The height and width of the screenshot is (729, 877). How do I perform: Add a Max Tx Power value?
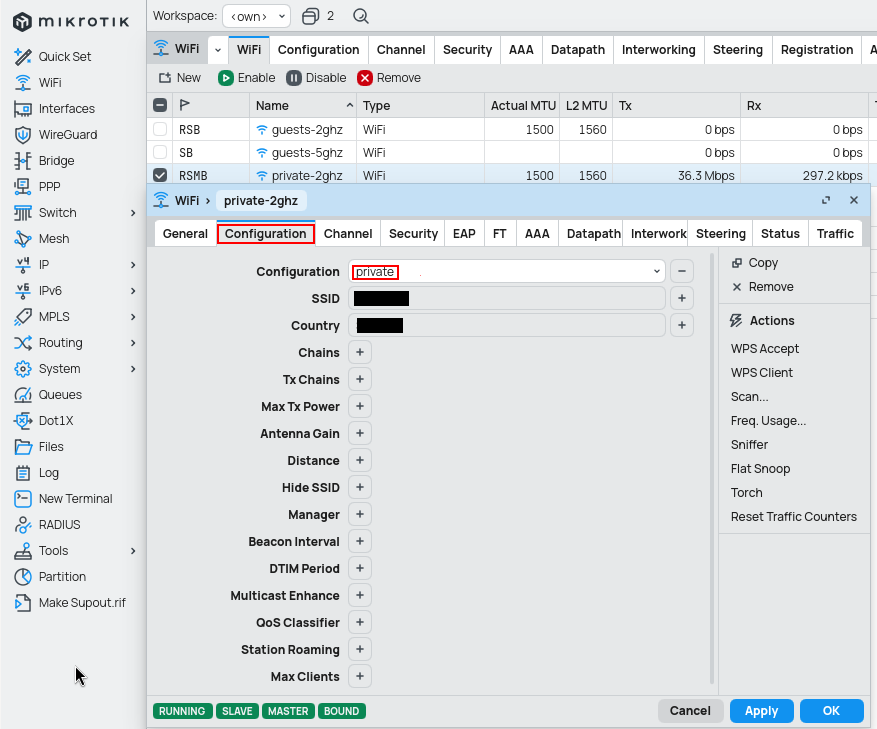pyautogui.click(x=360, y=407)
